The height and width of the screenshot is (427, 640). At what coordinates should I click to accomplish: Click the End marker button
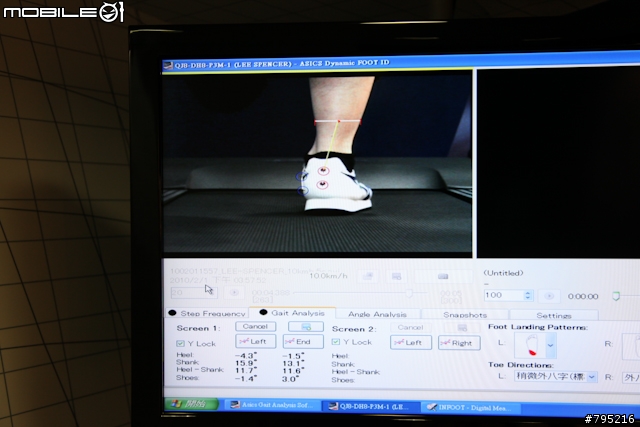303,341
